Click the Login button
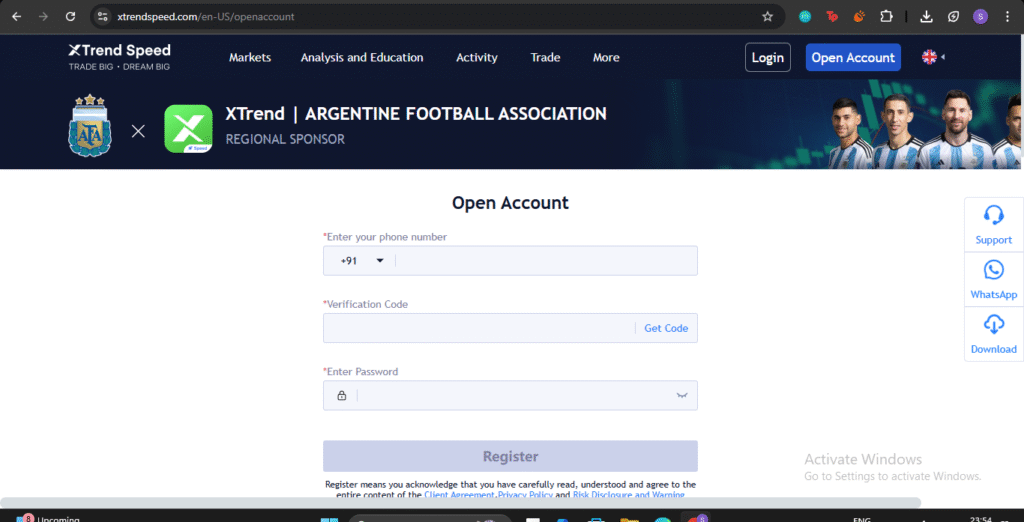Screen dimensions: 1024x522 767,57
